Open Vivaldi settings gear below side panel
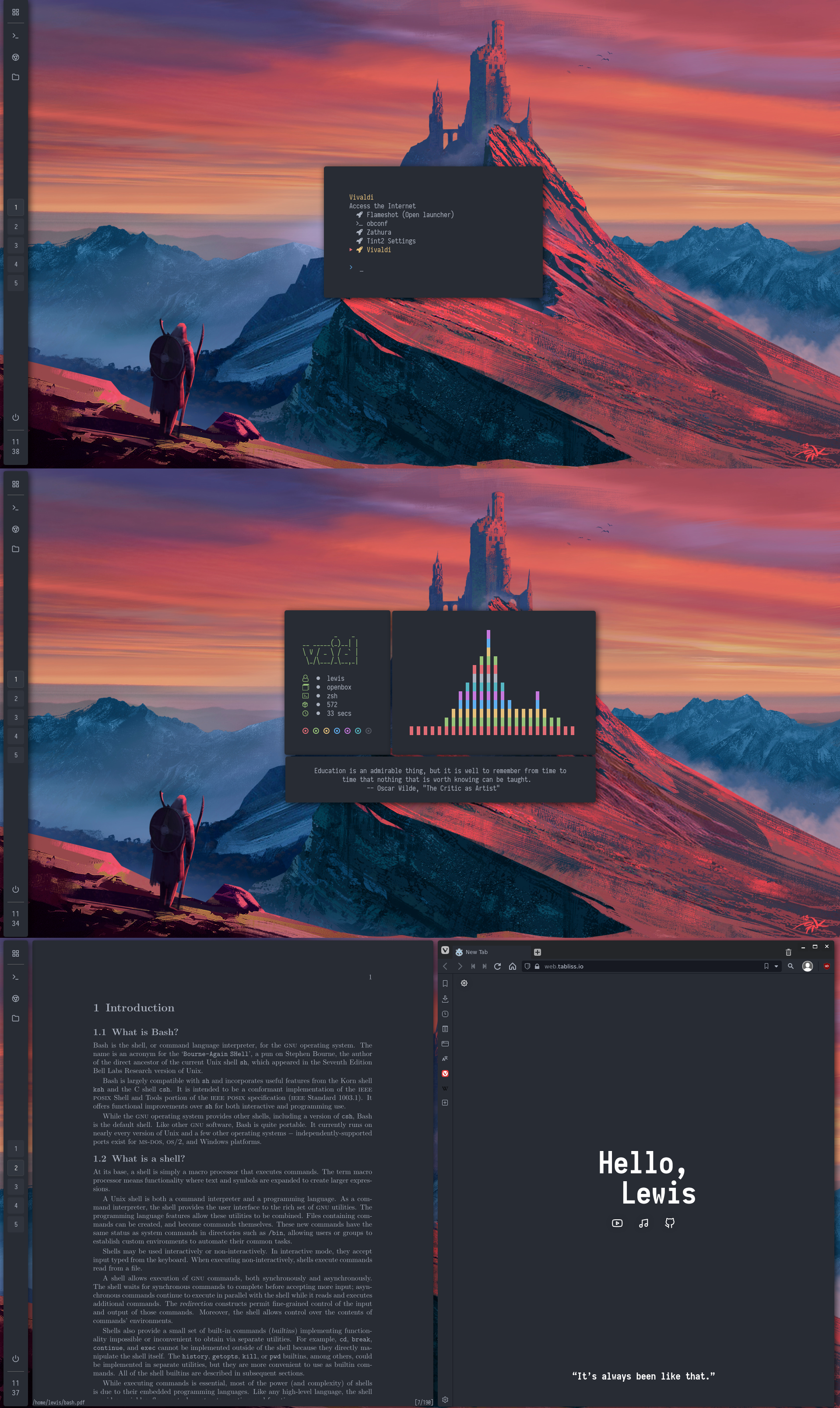Viewport: 840px width, 1408px height. 445,1400
